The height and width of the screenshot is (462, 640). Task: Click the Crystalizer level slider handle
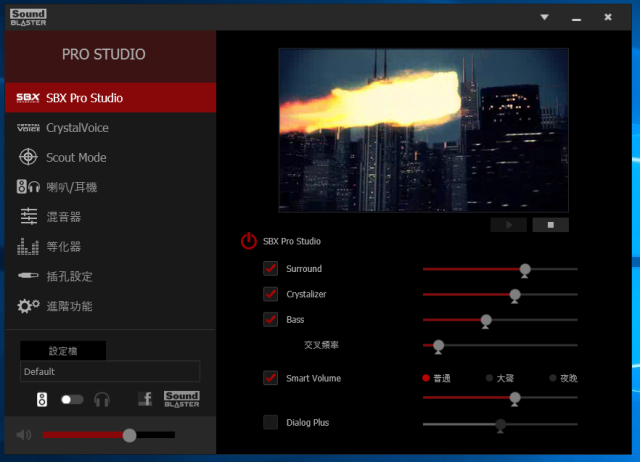pos(515,295)
